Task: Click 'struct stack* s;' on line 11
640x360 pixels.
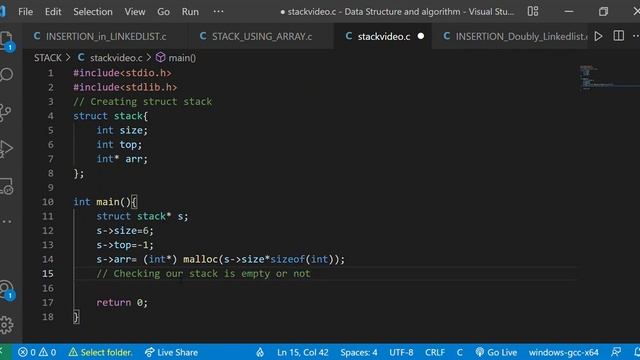Action: pos(142,216)
